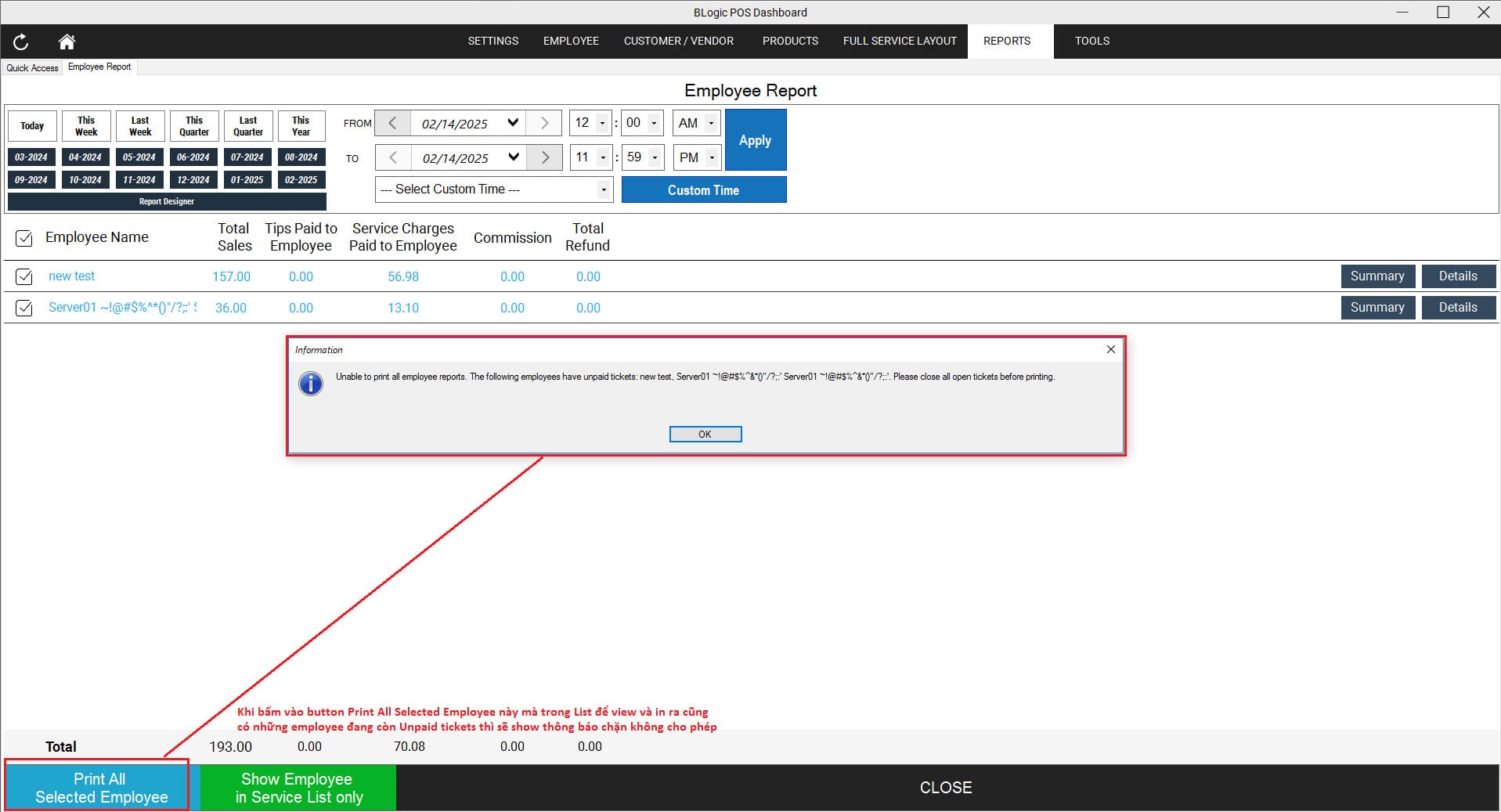Uncheck the 'new test' employee checkbox

tap(24, 276)
